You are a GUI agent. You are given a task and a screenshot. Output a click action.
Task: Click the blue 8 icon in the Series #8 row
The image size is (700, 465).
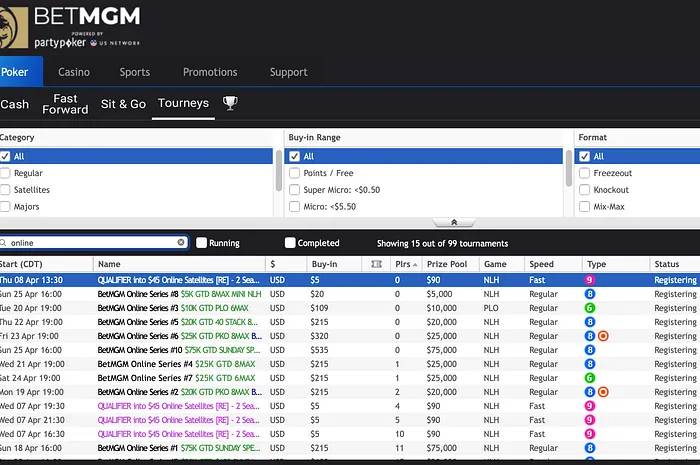point(590,294)
